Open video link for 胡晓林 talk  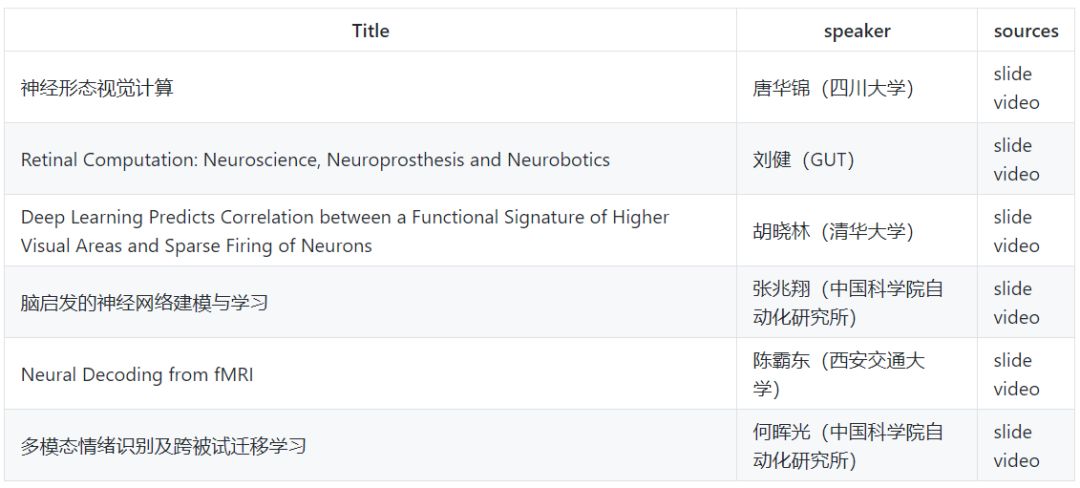point(1016,246)
